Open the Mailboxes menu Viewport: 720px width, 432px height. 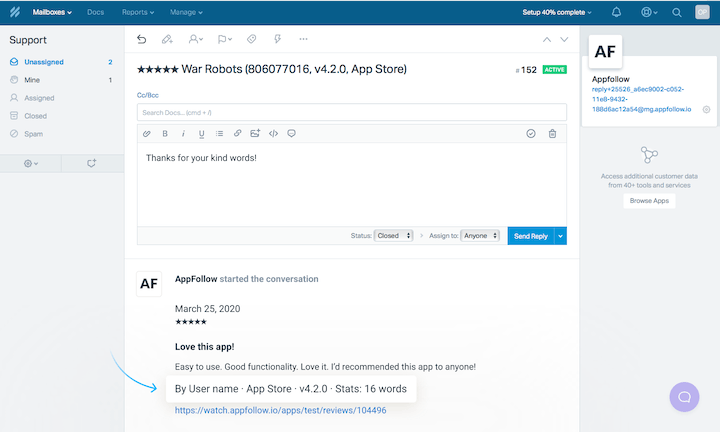[52, 12]
